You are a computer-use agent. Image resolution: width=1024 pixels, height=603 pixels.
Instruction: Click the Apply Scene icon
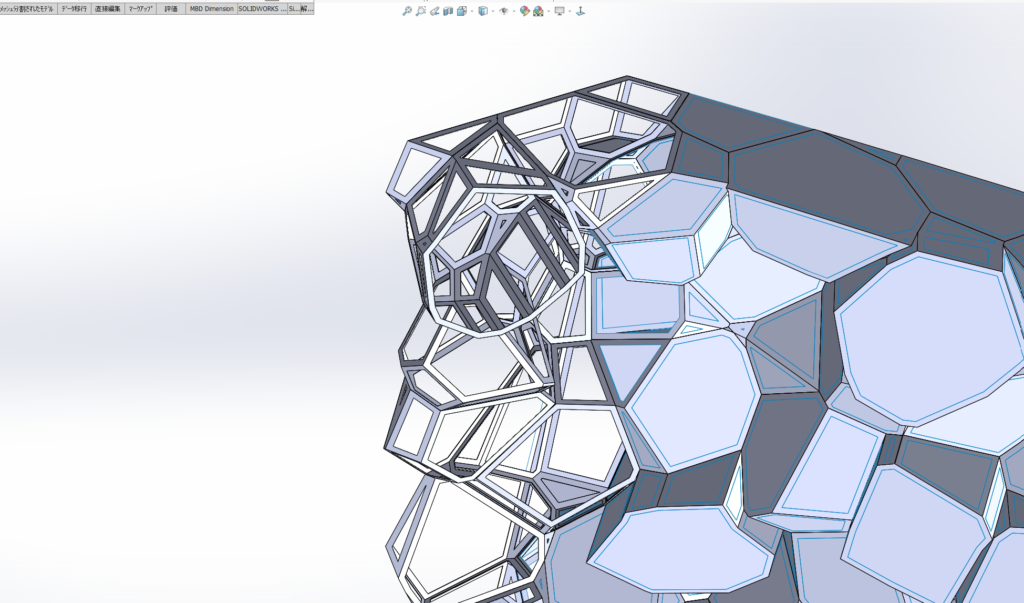540,11
